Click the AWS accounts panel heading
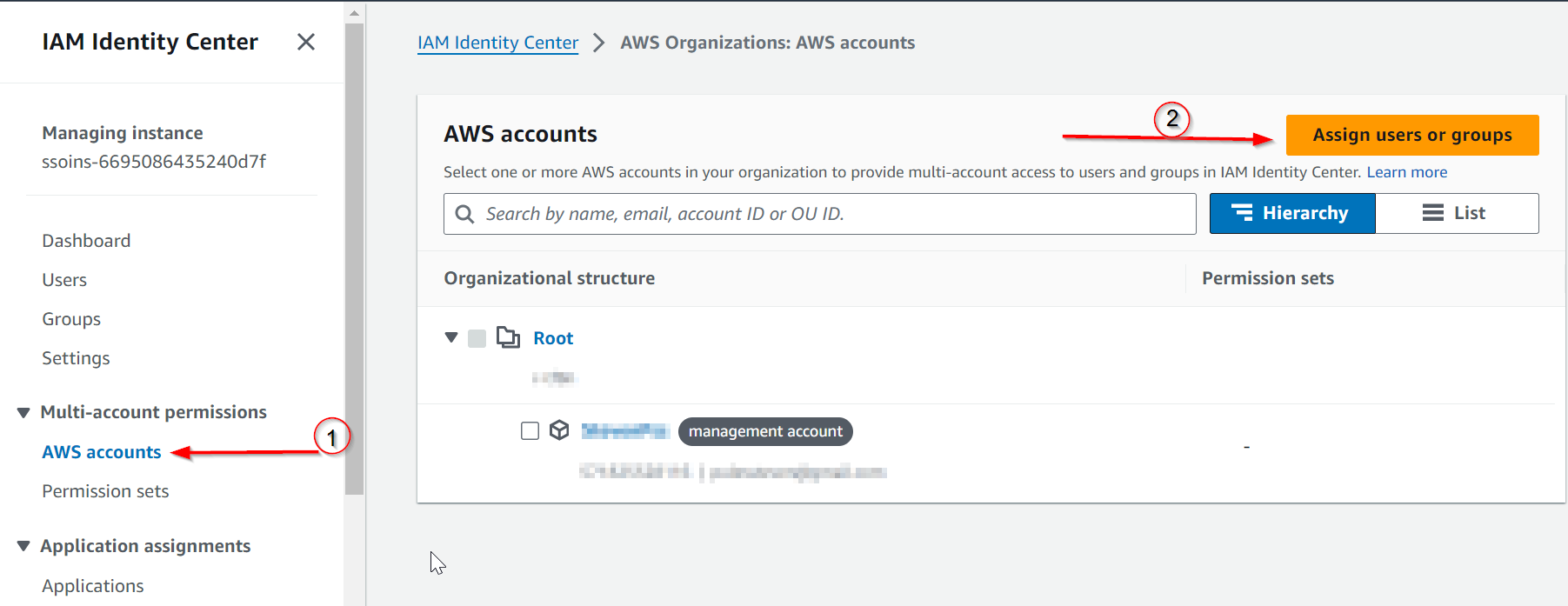Viewport: 1568px width, 606px height. (x=520, y=134)
